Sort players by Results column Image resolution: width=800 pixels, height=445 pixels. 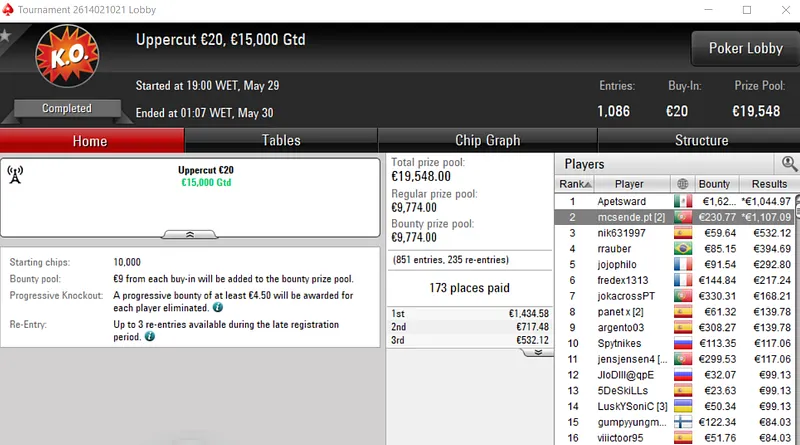coord(769,184)
